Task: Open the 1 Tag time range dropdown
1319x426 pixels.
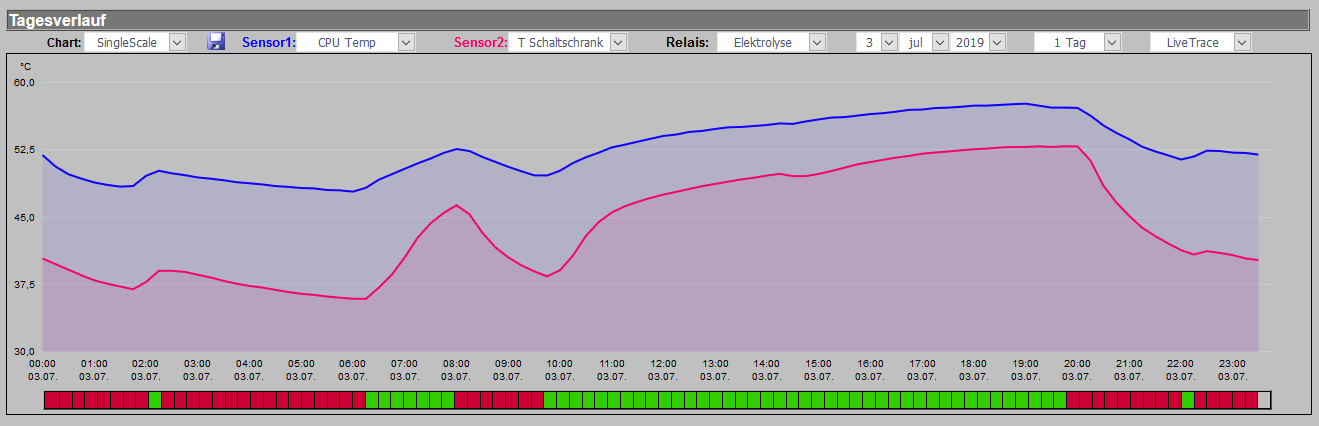Action: click(x=1077, y=42)
